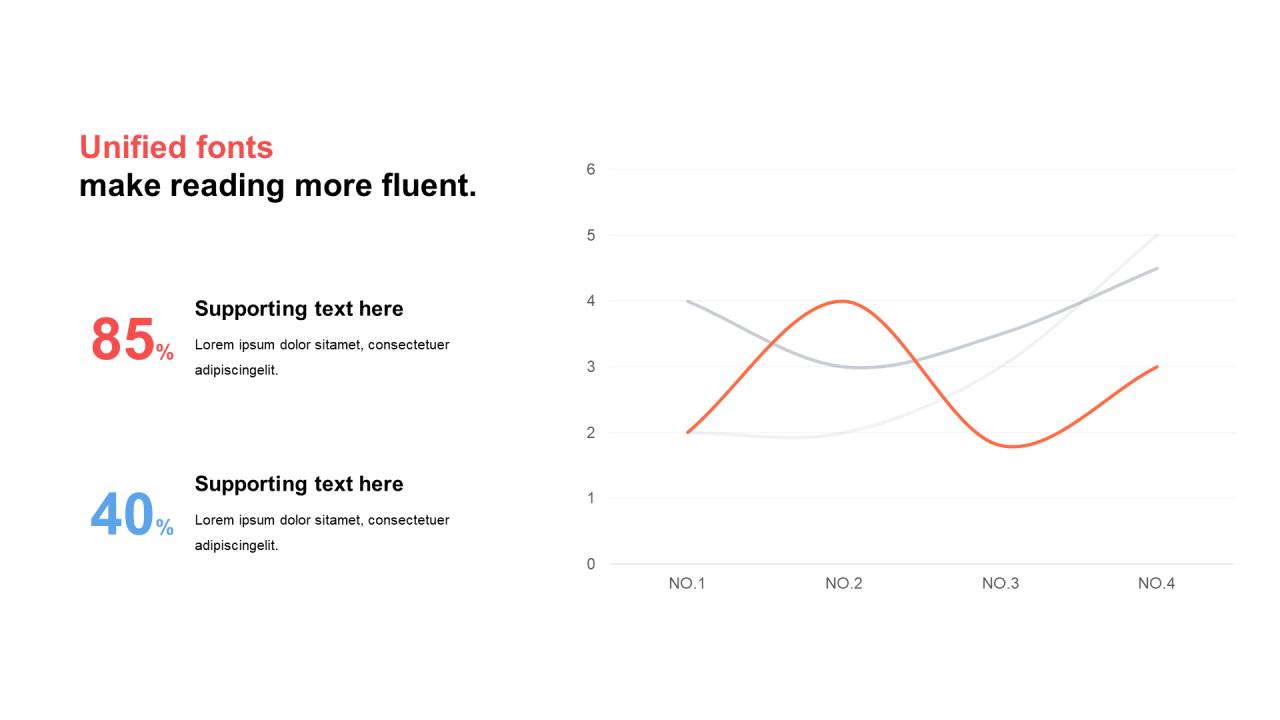Click the small blue percent sign

click(x=165, y=527)
